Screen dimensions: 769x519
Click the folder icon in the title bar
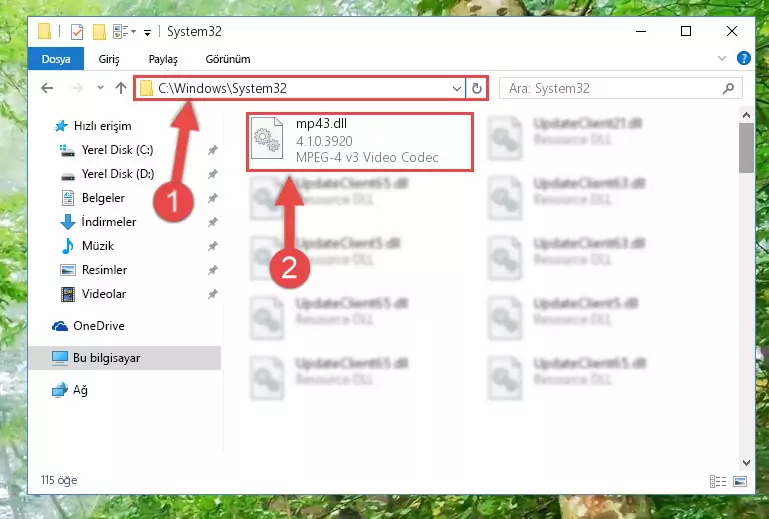45,31
